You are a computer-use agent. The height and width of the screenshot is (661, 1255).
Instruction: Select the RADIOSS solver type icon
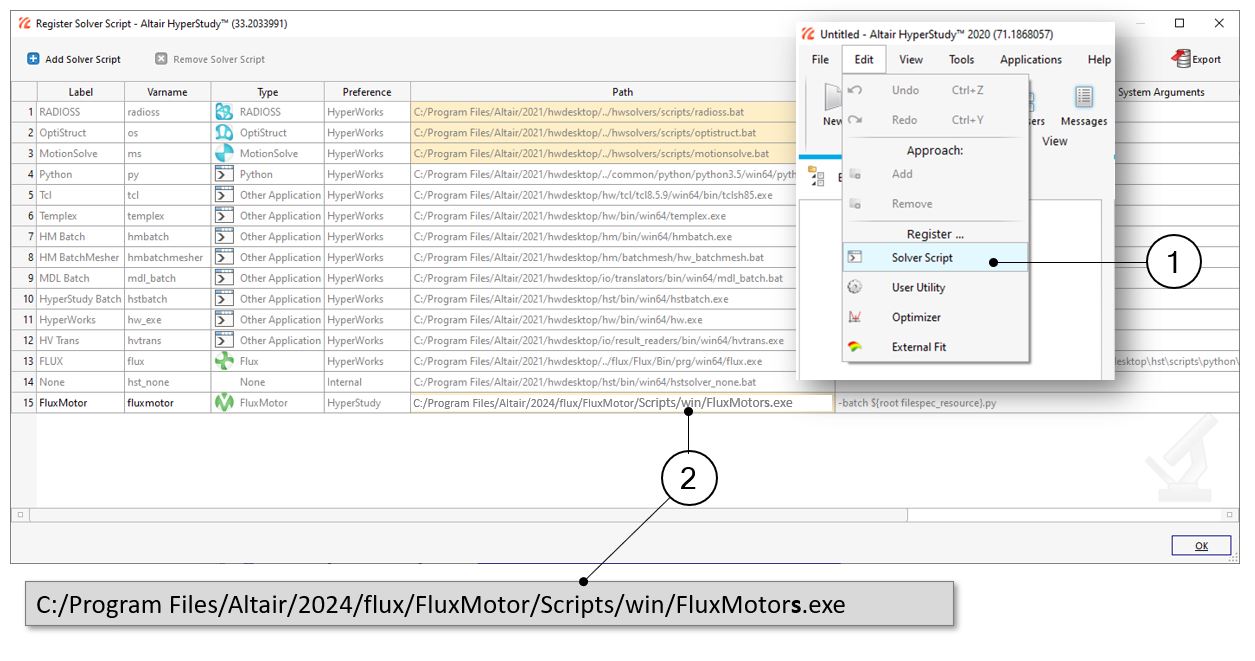pos(224,112)
